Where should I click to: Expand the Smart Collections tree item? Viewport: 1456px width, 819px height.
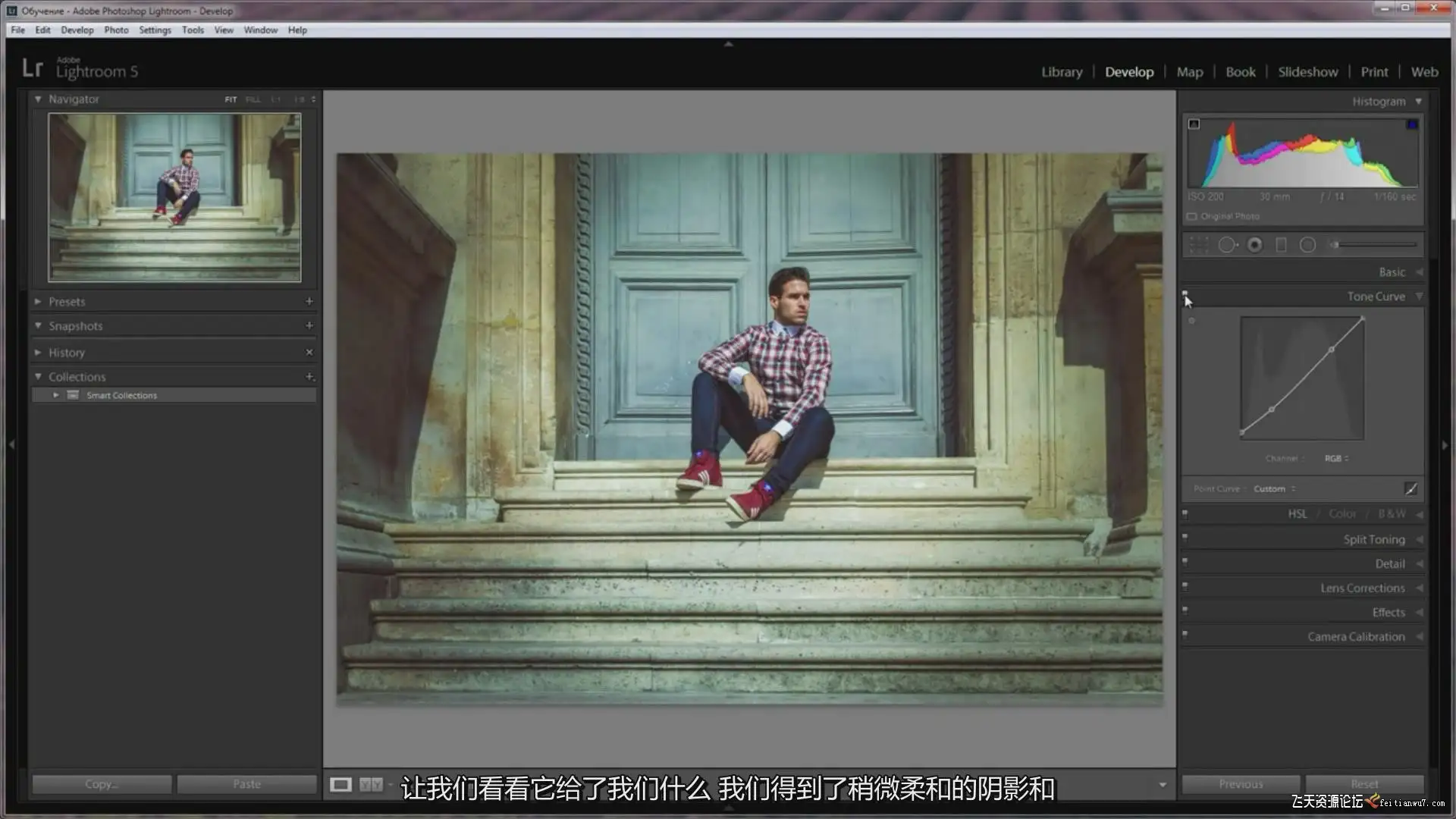(x=55, y=395)
